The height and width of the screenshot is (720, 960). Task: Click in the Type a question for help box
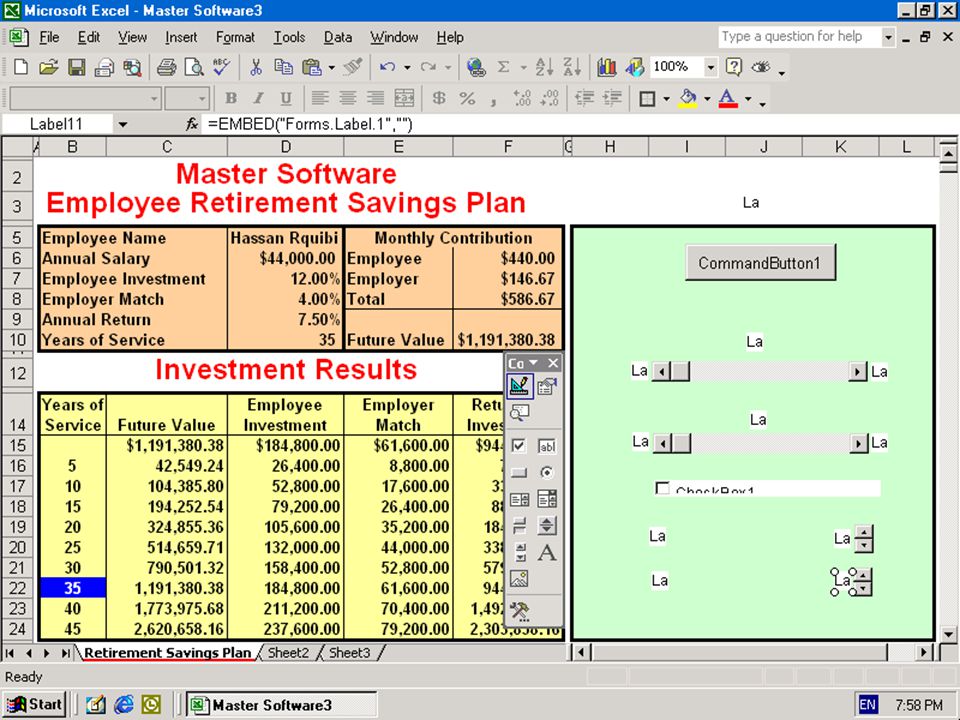pos(799,37)
